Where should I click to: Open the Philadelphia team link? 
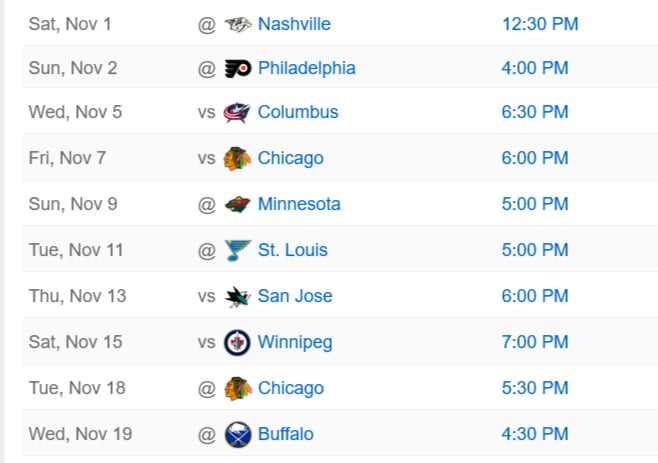[x=306, y=69]
